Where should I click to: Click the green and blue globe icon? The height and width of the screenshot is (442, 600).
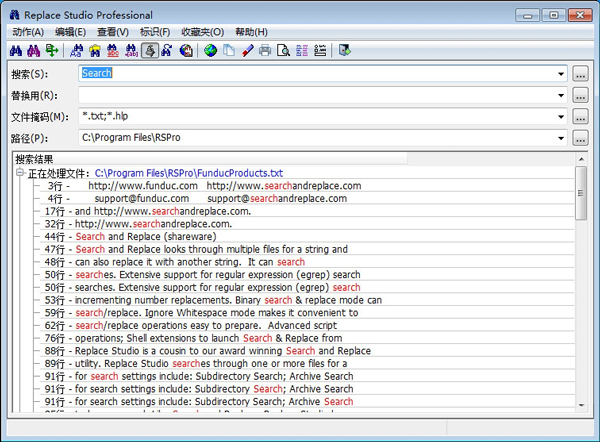click(x=210, y=51)
